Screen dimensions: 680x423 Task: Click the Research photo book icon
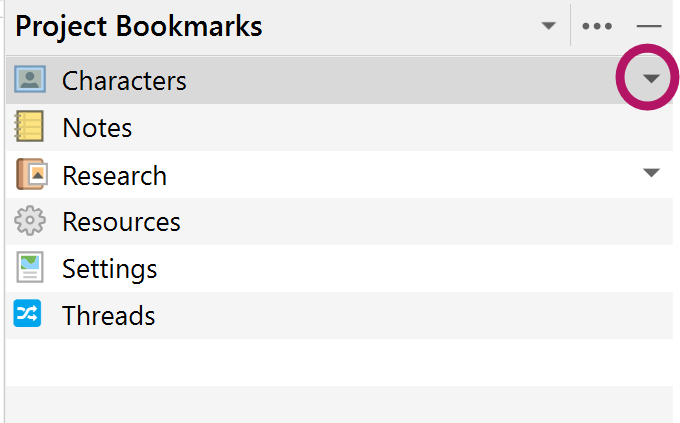[30, 175]
